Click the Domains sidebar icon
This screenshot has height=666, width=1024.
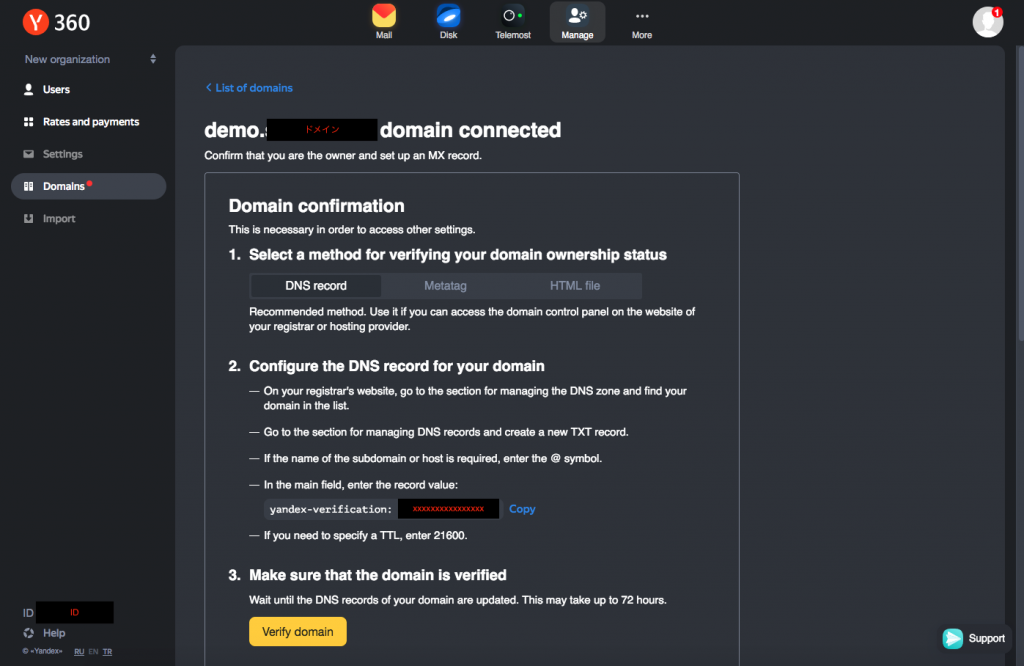click(29, 186)
